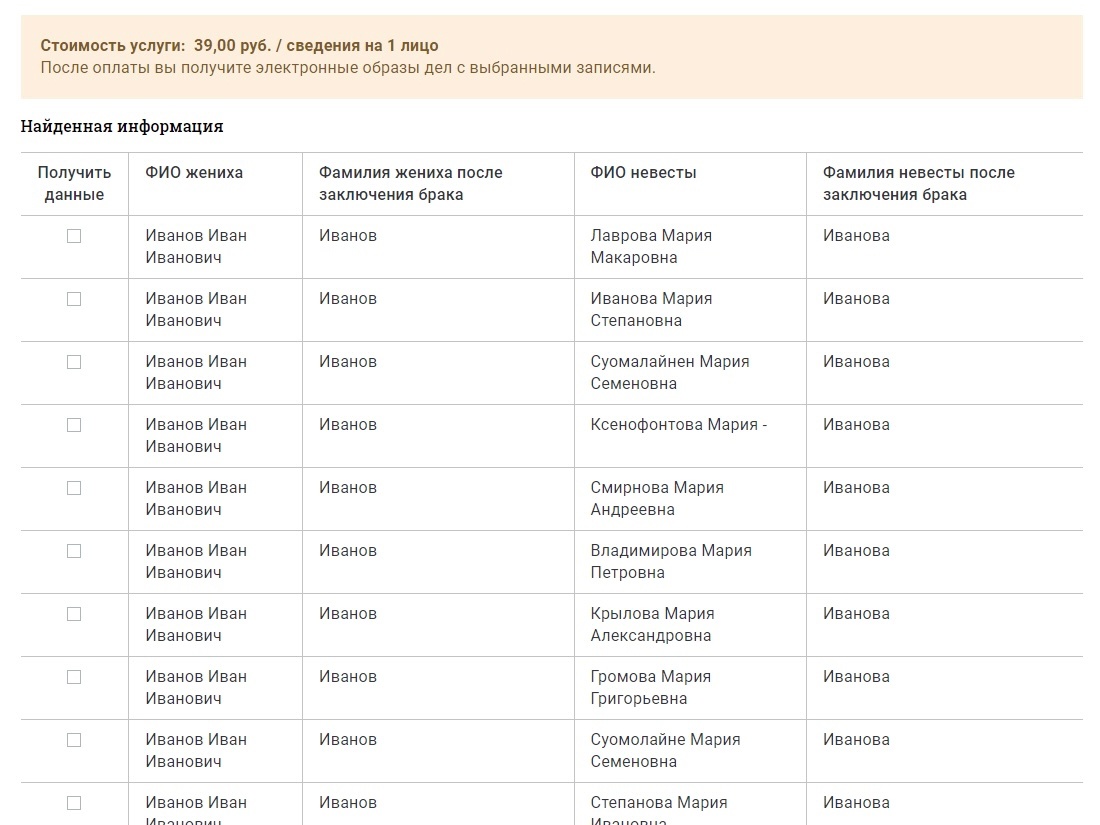Click 'Фамилия жениха после заключения брака' header
The height and width of the screenshot is (825, 1100).
coord(410,183)
